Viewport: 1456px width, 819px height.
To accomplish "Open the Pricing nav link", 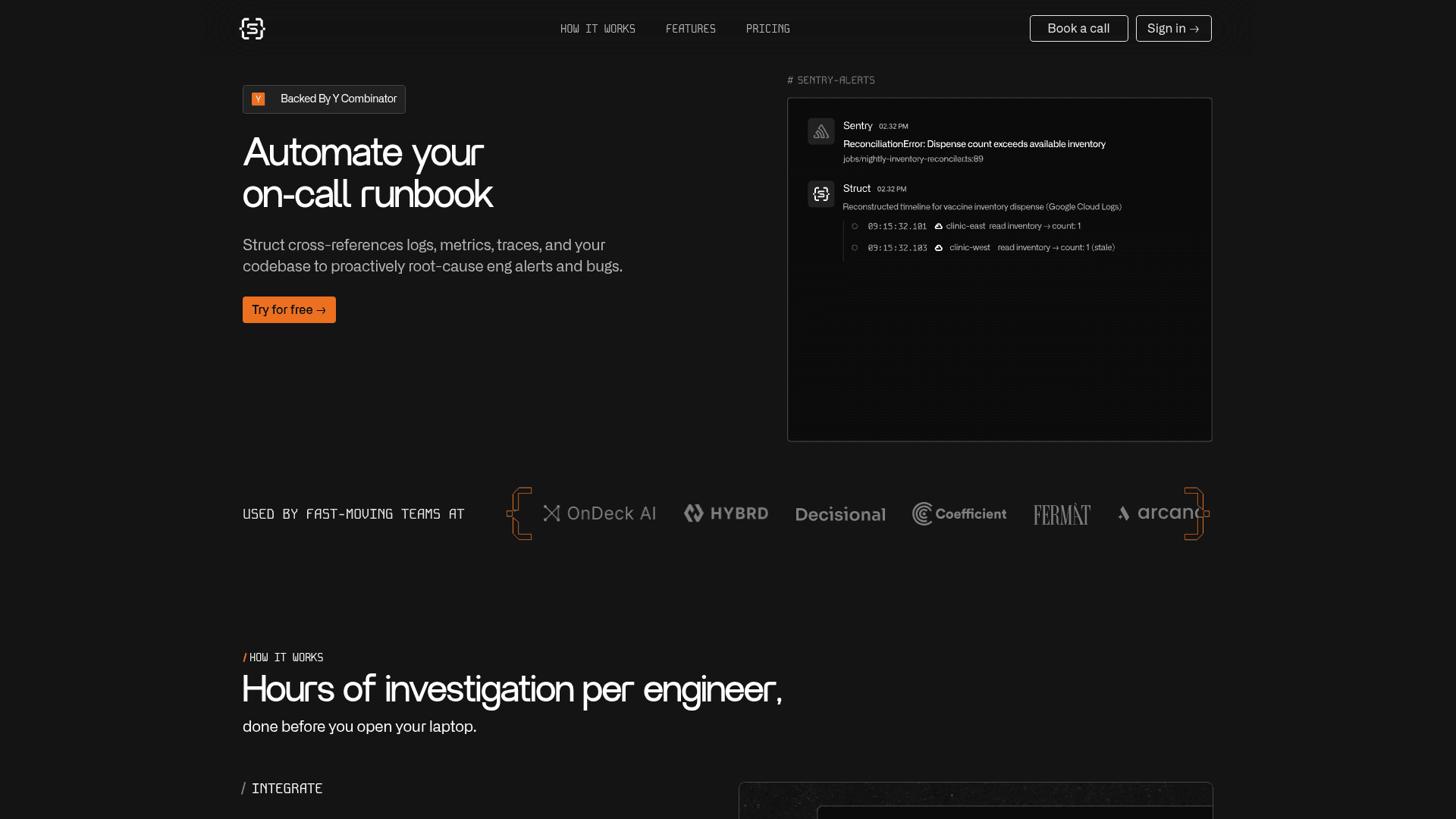I will point(767,29).
